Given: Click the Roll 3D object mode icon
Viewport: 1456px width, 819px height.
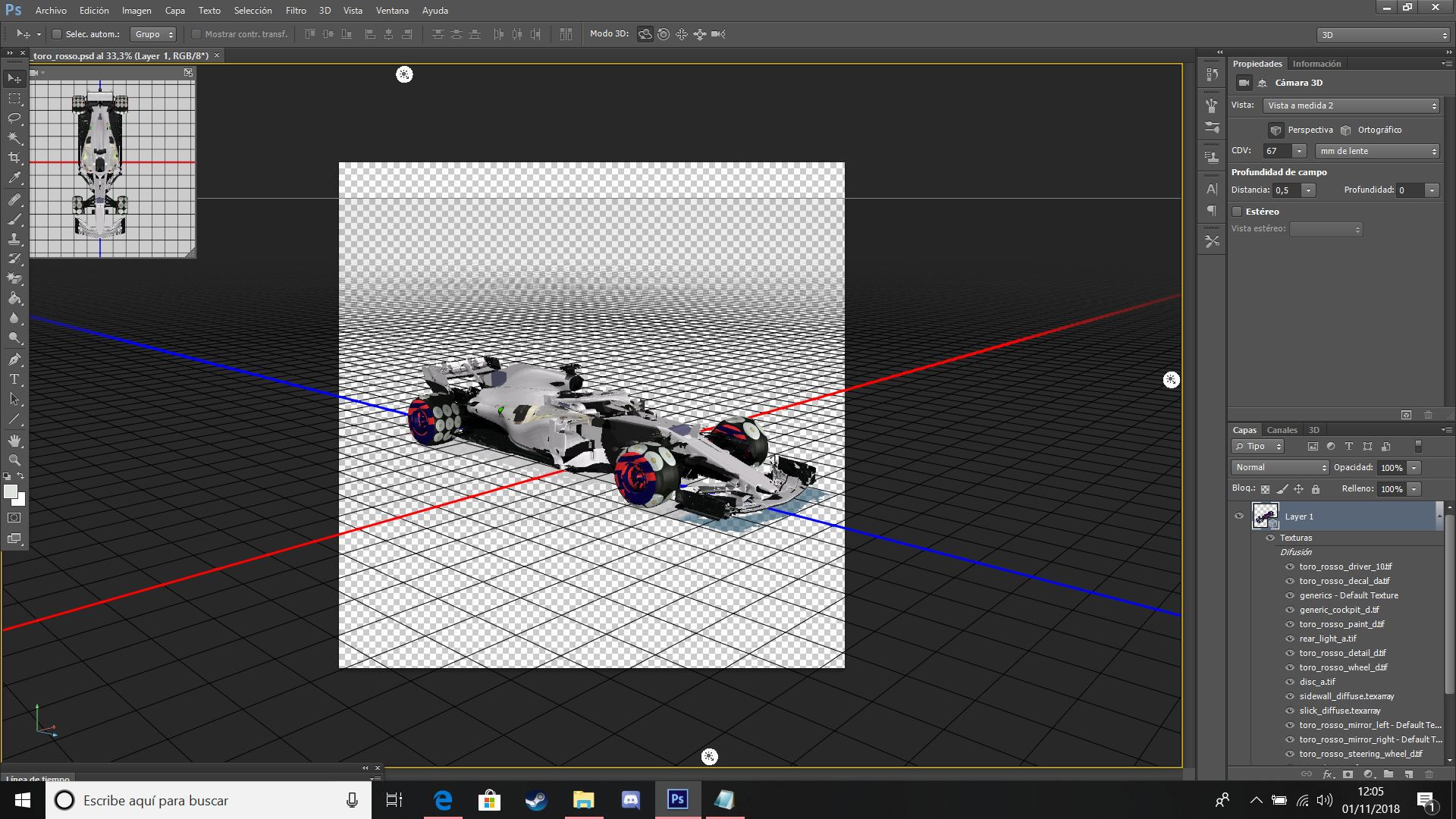Looking at the screenshot, I should click(664, 34).
